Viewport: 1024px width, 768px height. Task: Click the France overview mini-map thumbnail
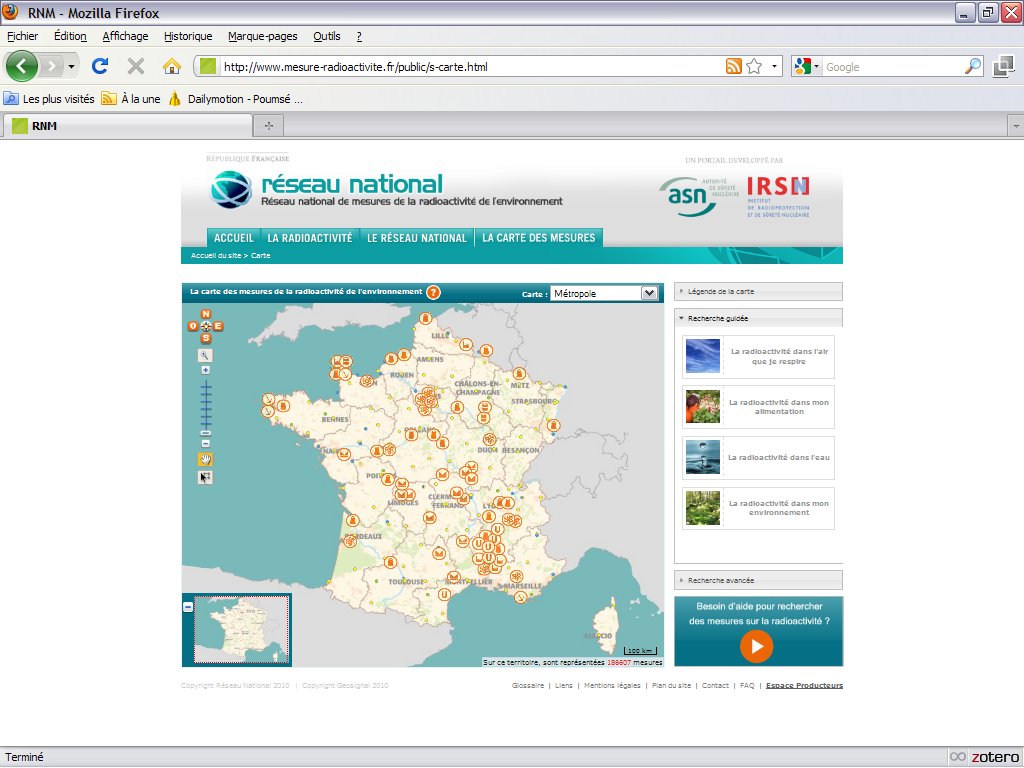242,630
